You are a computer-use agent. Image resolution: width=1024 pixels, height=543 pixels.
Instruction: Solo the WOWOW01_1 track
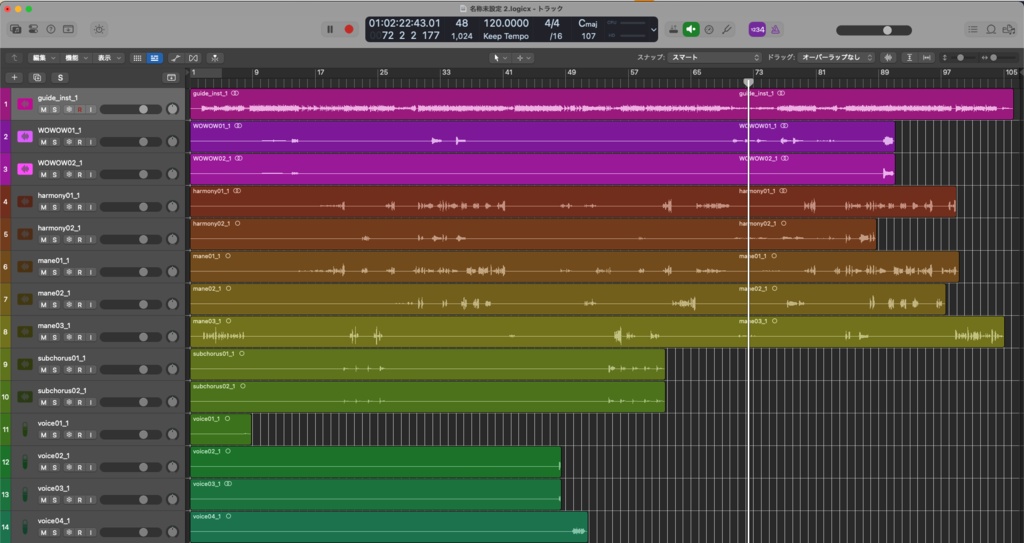coord(55,142)
